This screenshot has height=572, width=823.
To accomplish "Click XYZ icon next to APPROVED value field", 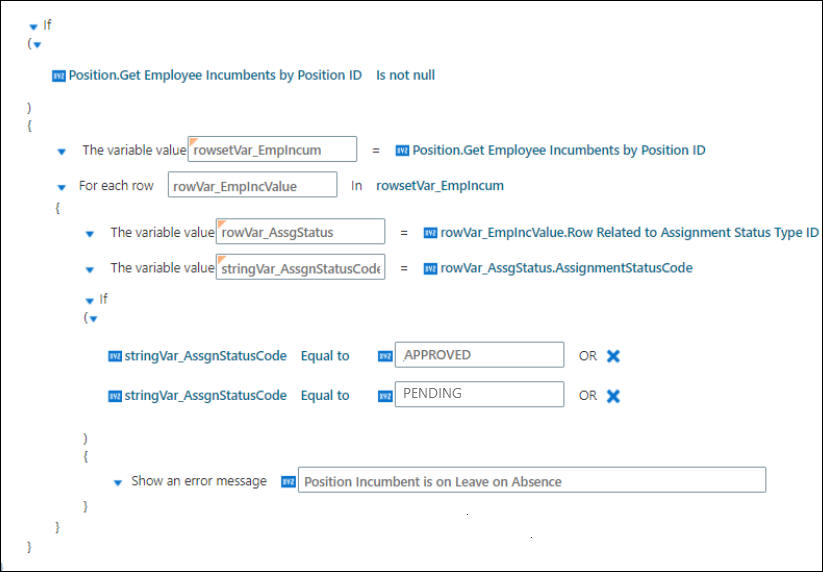I will (385, 356).
